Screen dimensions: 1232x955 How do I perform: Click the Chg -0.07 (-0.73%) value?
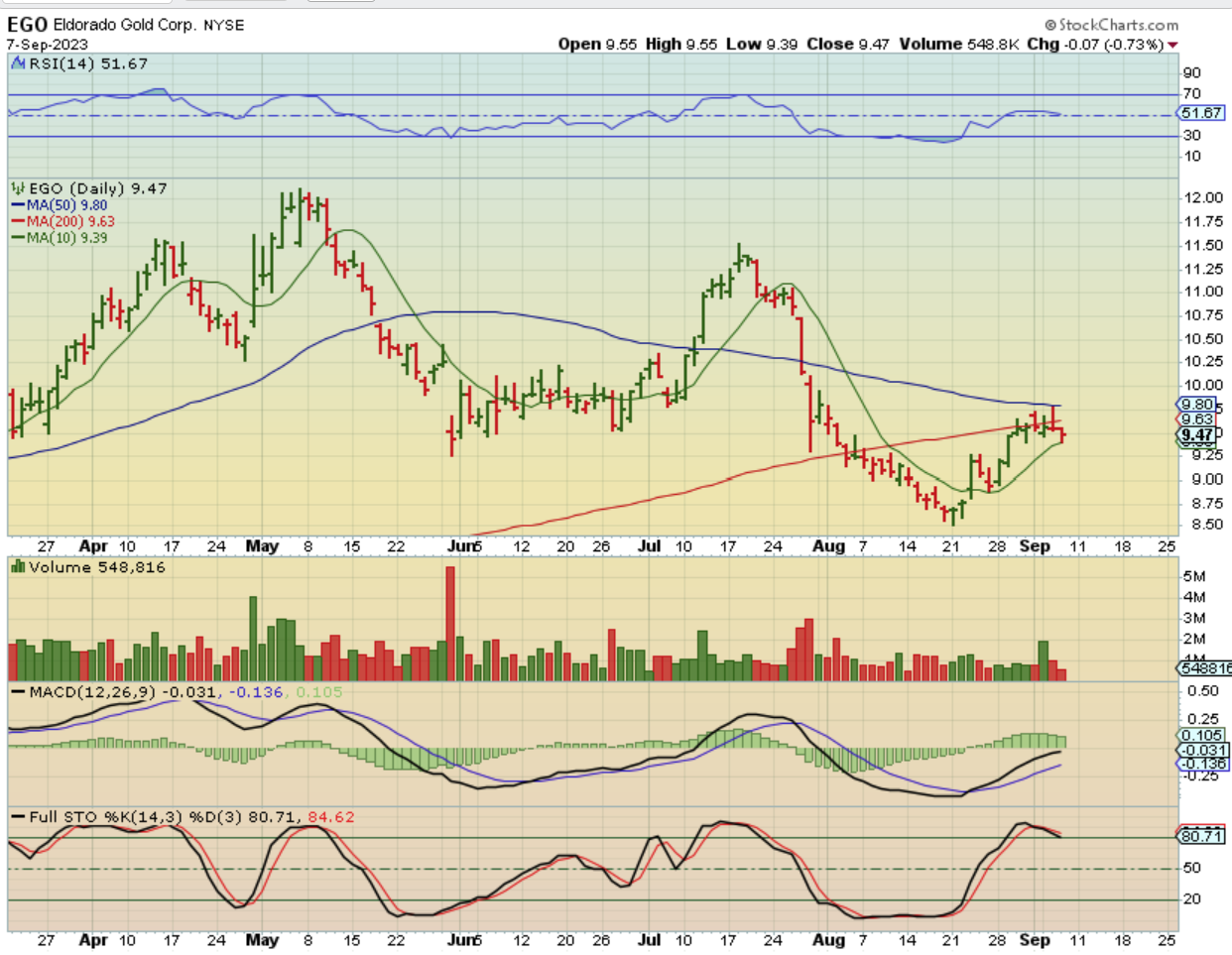[1094, 45]
